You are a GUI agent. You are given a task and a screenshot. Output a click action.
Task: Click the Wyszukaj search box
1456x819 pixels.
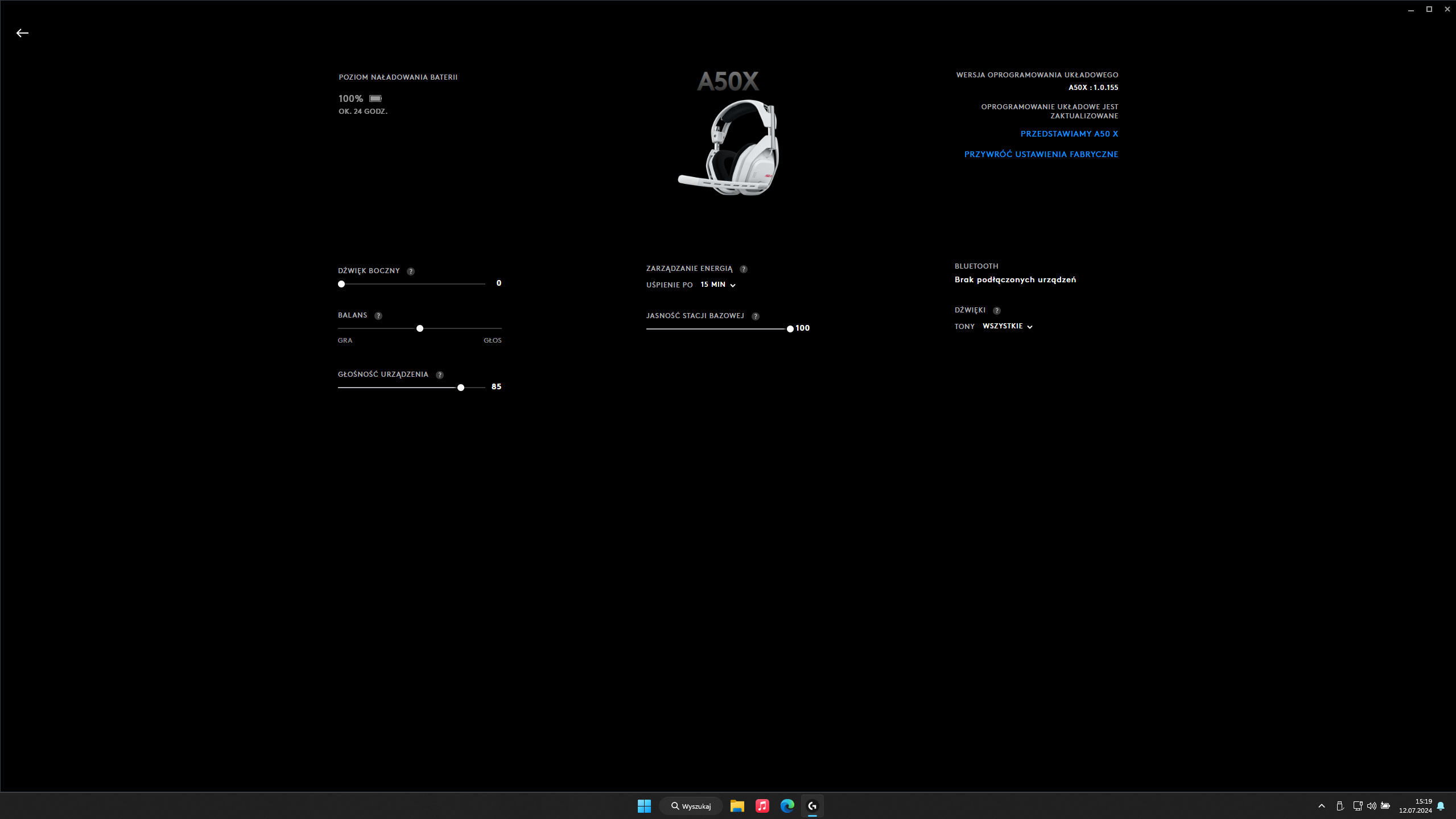point(691,806)
